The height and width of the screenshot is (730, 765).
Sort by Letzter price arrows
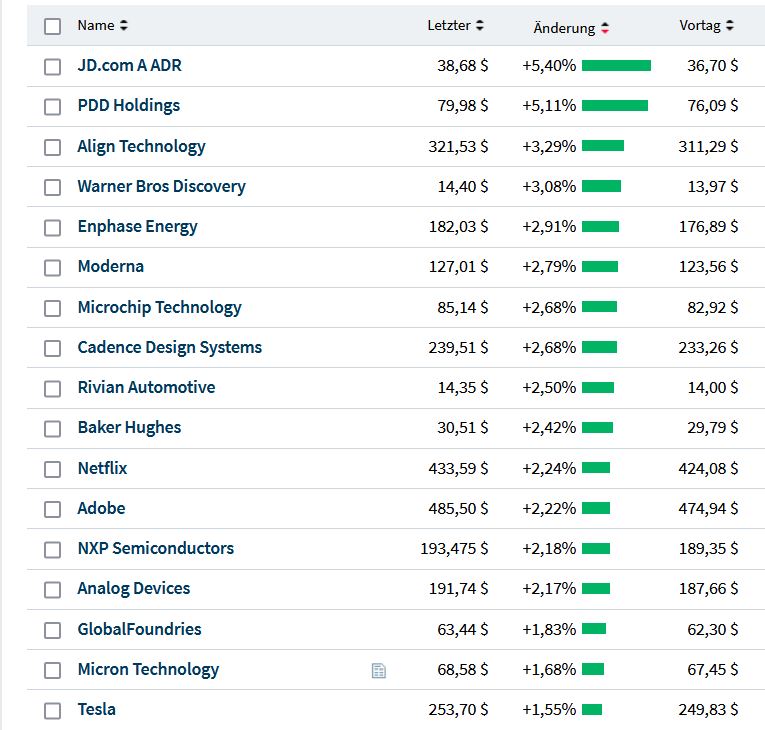tap(480, 26)
